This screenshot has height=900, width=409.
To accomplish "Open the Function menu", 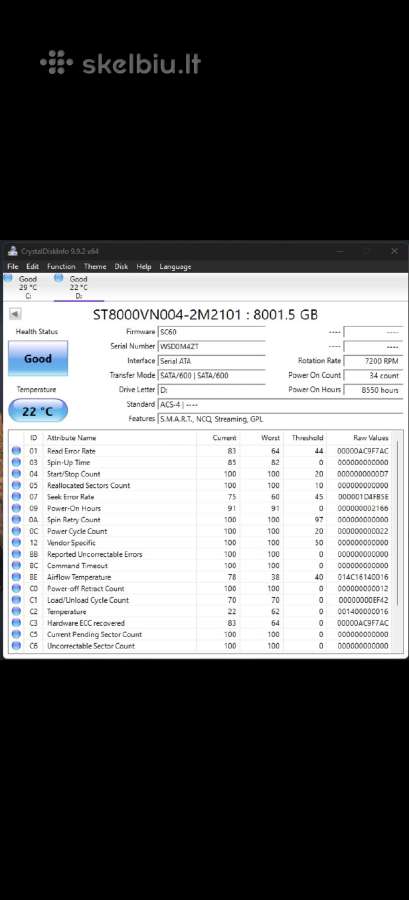I will pyautogui.click(x=61, y=266).
